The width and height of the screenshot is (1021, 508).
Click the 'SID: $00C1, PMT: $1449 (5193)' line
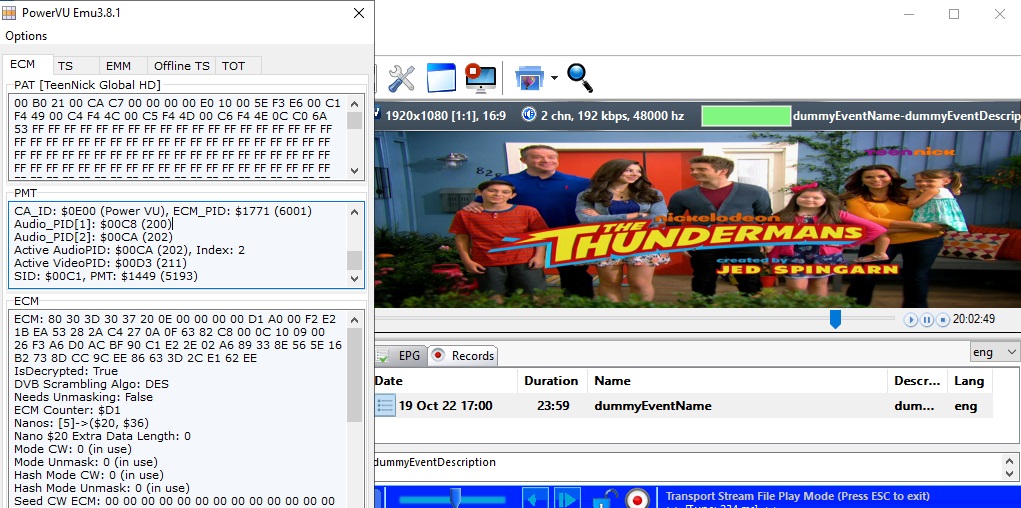coord(105,276)
